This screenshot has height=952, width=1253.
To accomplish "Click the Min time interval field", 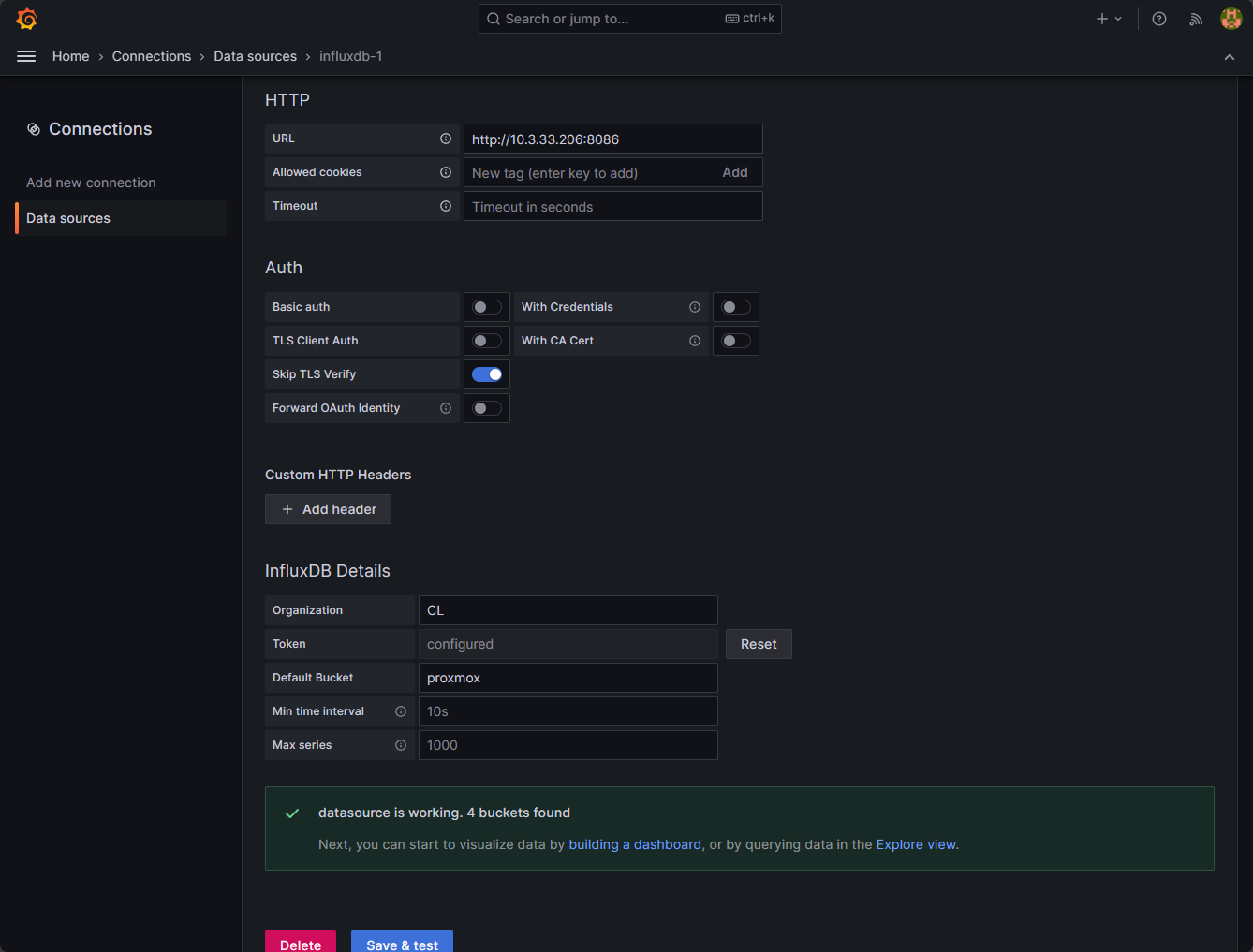I will point(568,711).
